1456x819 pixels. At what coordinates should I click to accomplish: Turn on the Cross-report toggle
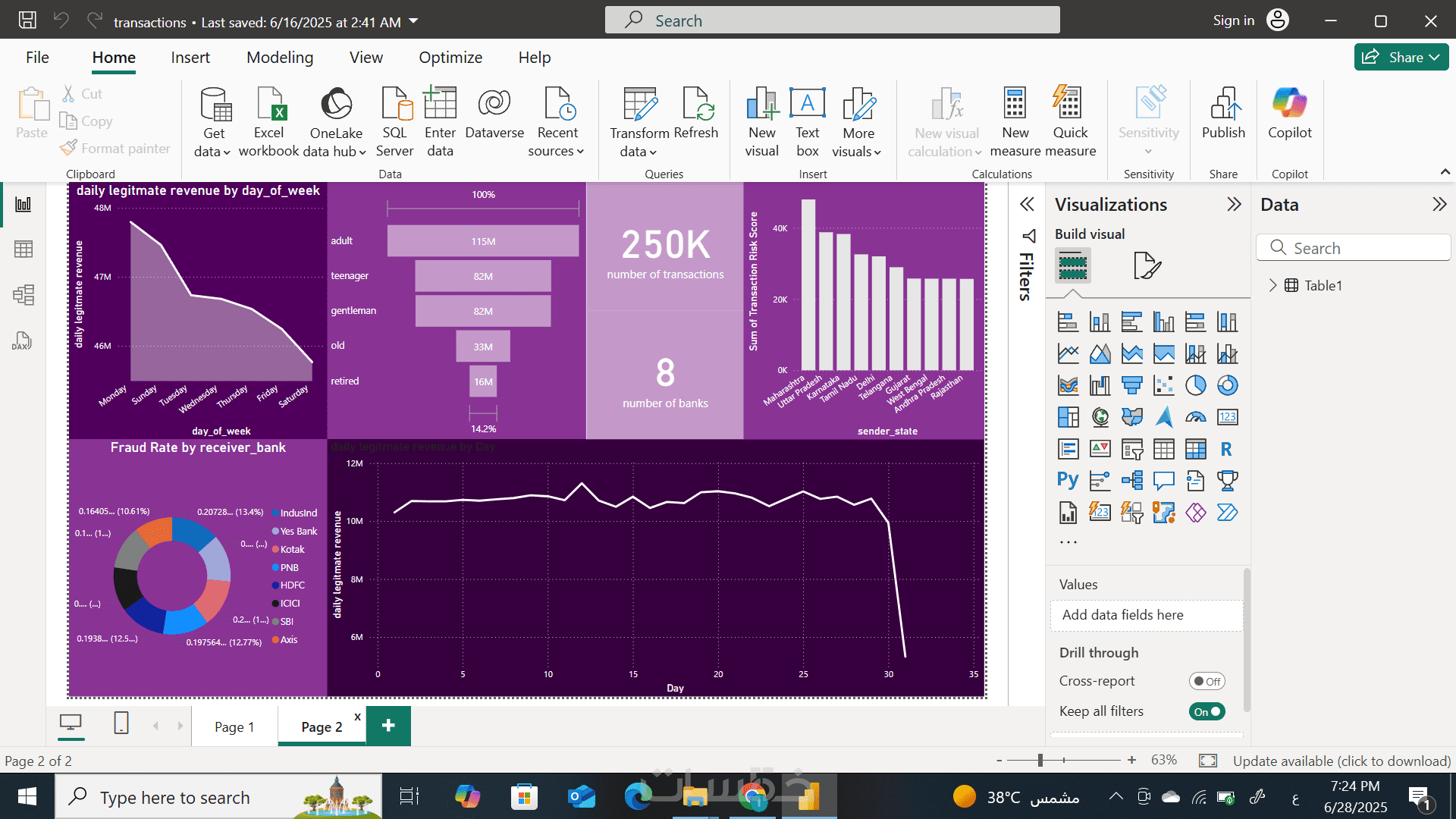1206,681
